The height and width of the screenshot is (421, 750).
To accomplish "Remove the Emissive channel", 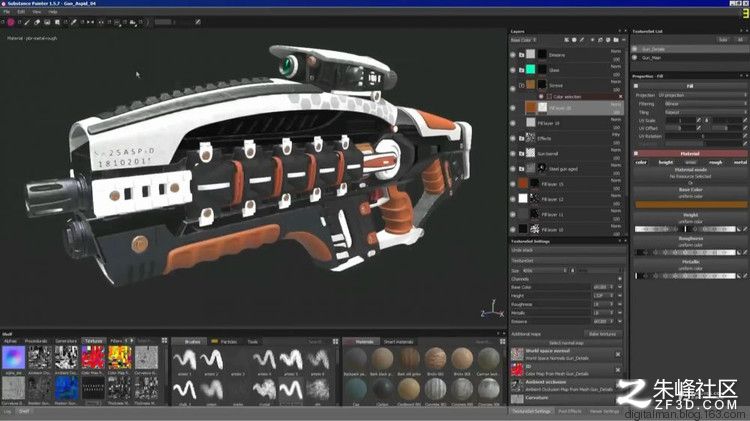I will (620, 321).
